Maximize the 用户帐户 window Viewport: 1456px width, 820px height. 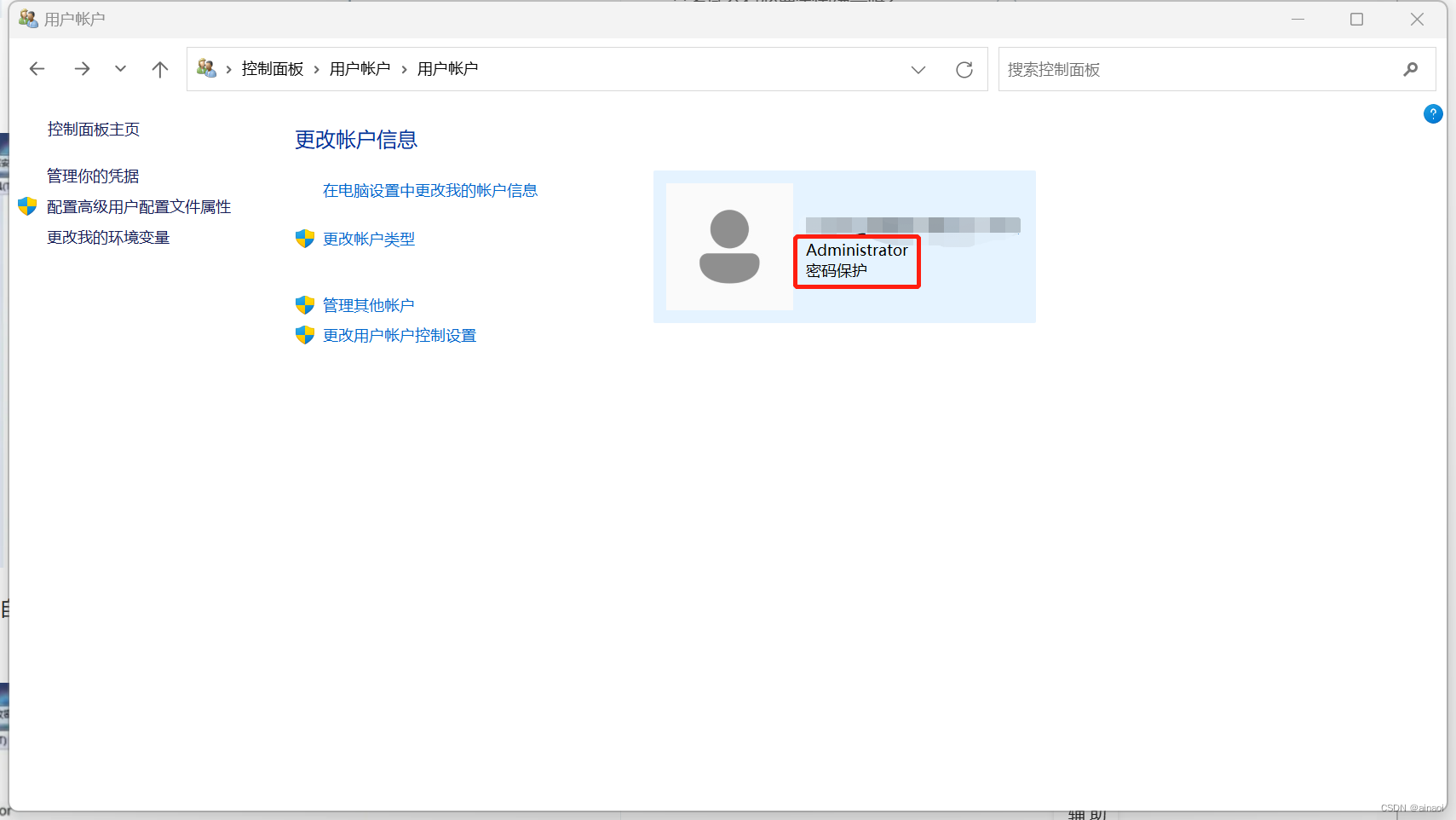pos(1356,19)
